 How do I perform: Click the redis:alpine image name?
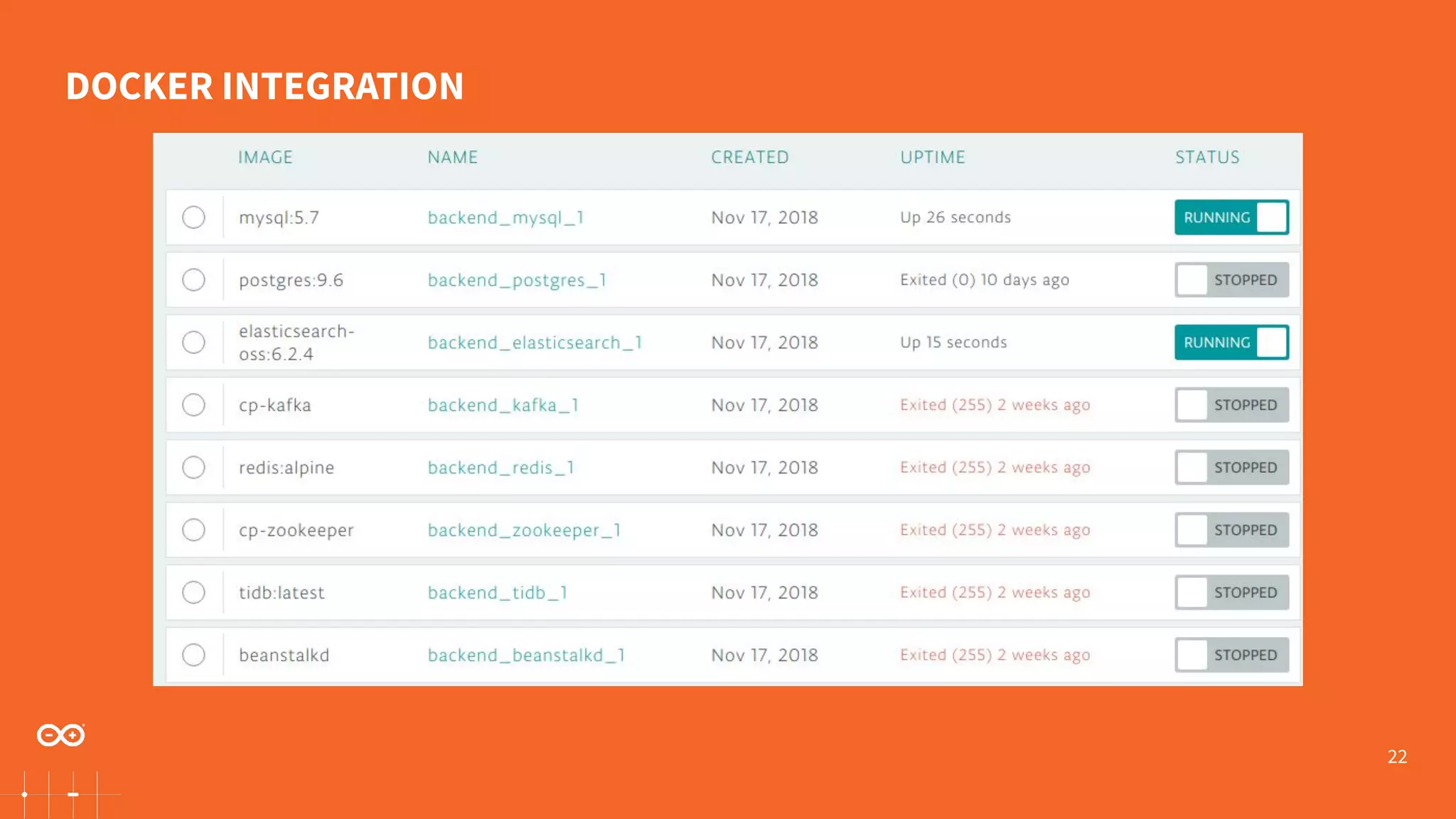point(287,469)
